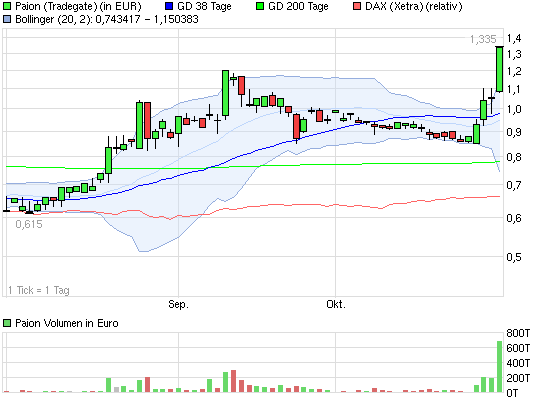Click the 800T volume axis label
Viewport: 545px width, 401px height.
(x=518, y=333)
